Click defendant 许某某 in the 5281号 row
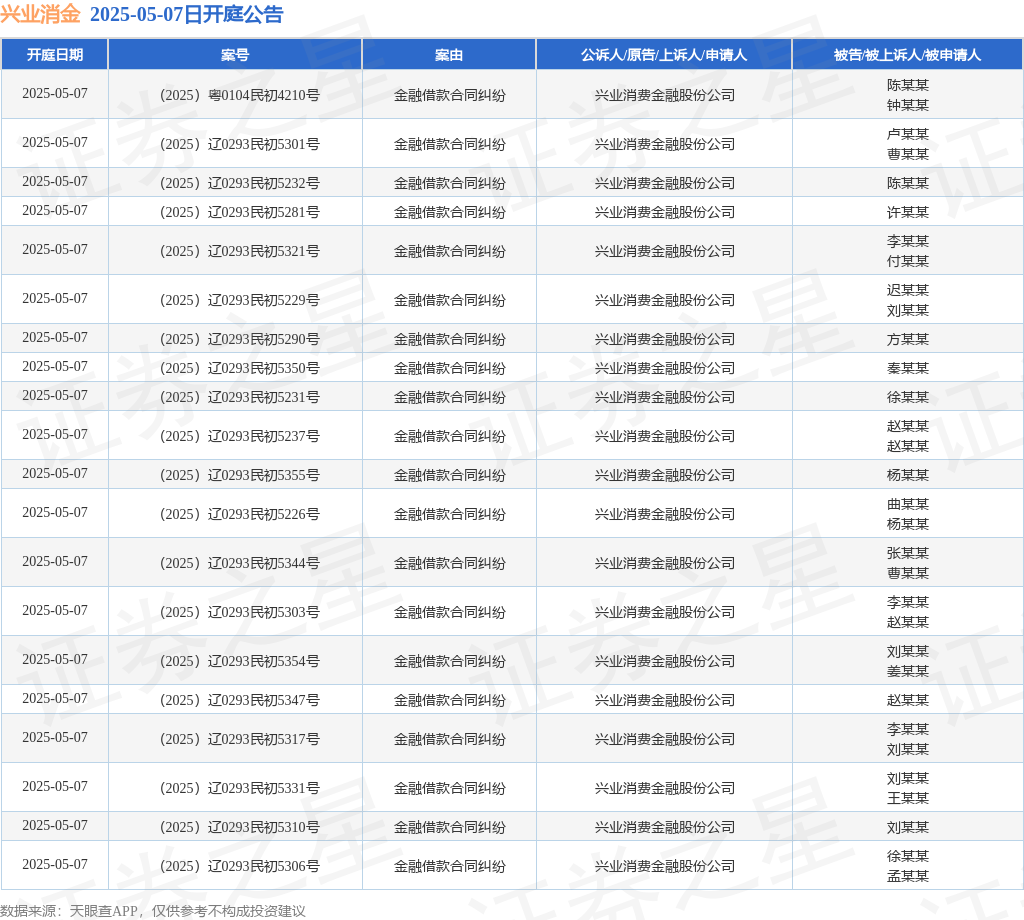This screenshot has height=920, width=1024. pos(908,212)
